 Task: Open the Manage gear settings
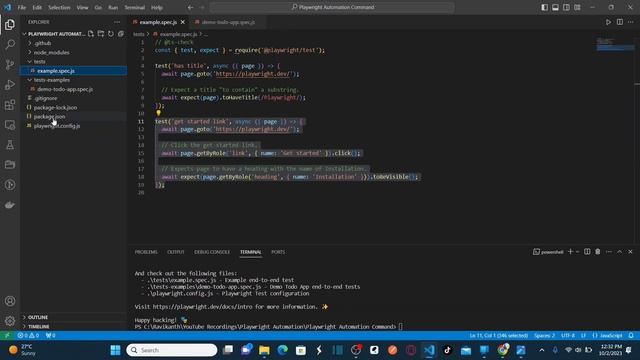(10, 321)
